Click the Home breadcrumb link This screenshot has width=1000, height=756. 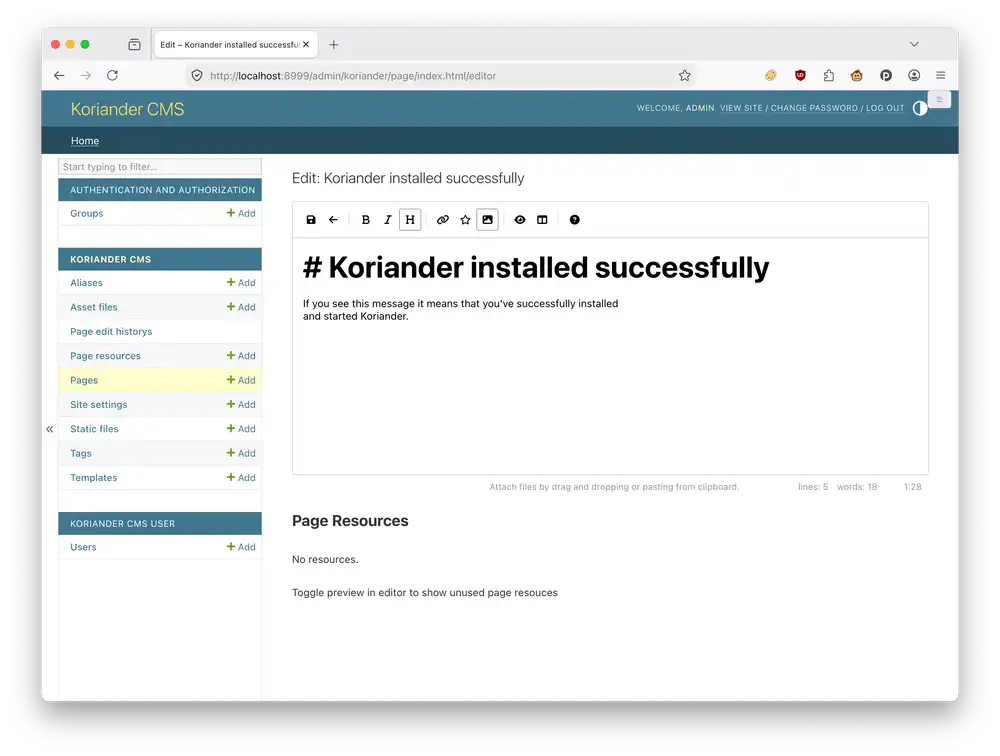(x=85, y=140)
